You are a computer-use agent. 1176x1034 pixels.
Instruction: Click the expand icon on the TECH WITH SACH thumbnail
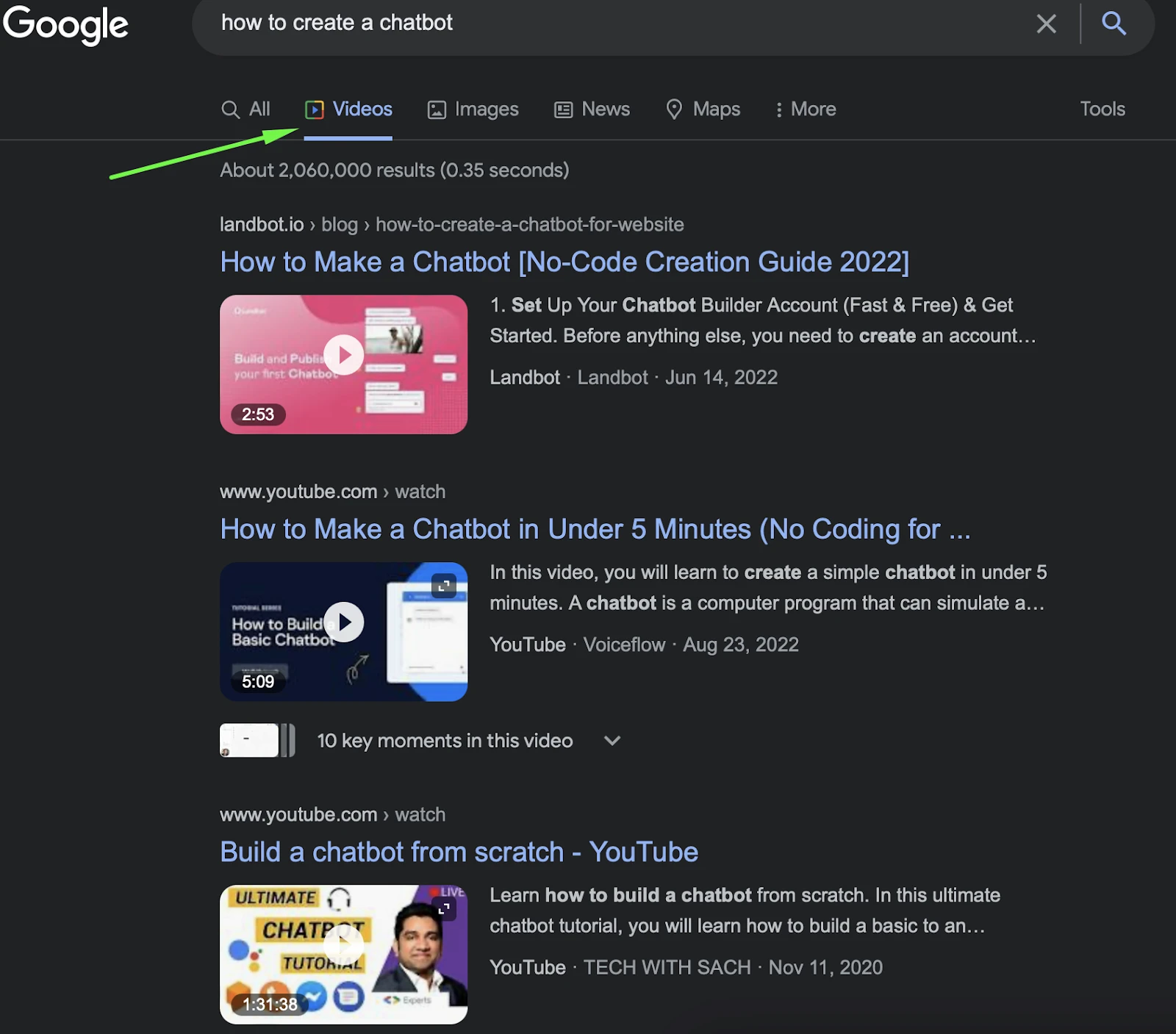coord(443,908)
